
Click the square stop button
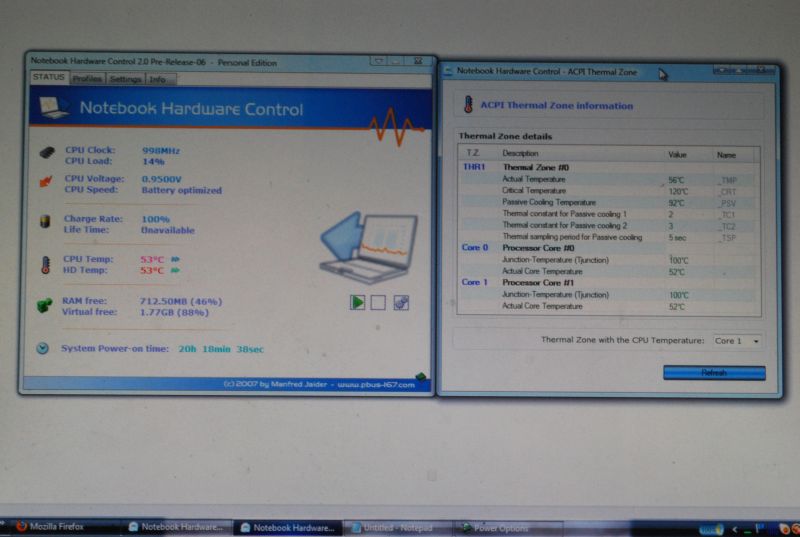[378, 302]
